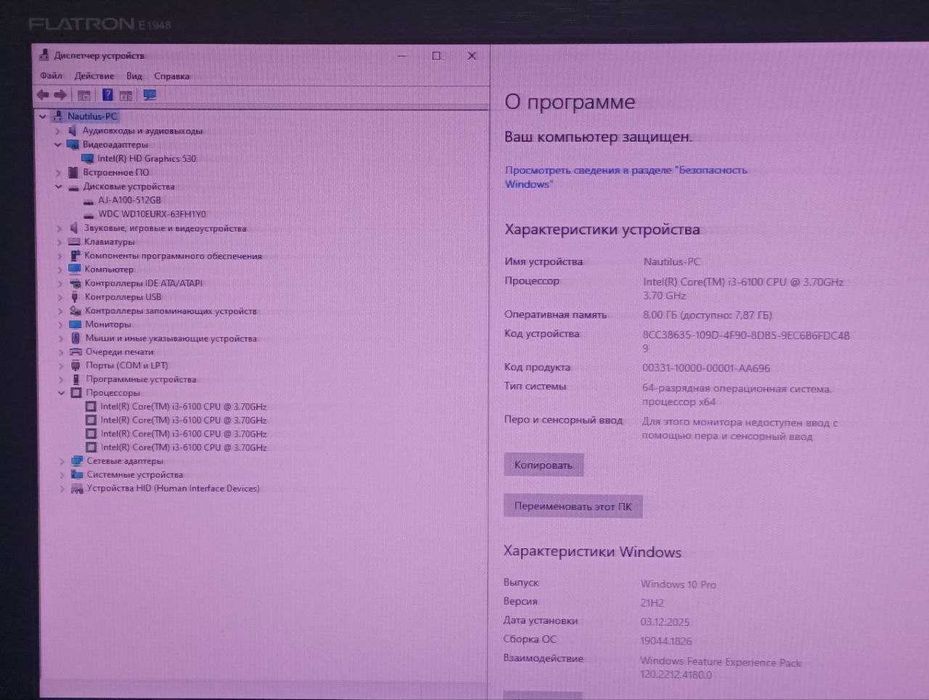Screen dimensions: 929x700
Task: Click Переименовать этот ПК button
Action: (x=573, y=506)
